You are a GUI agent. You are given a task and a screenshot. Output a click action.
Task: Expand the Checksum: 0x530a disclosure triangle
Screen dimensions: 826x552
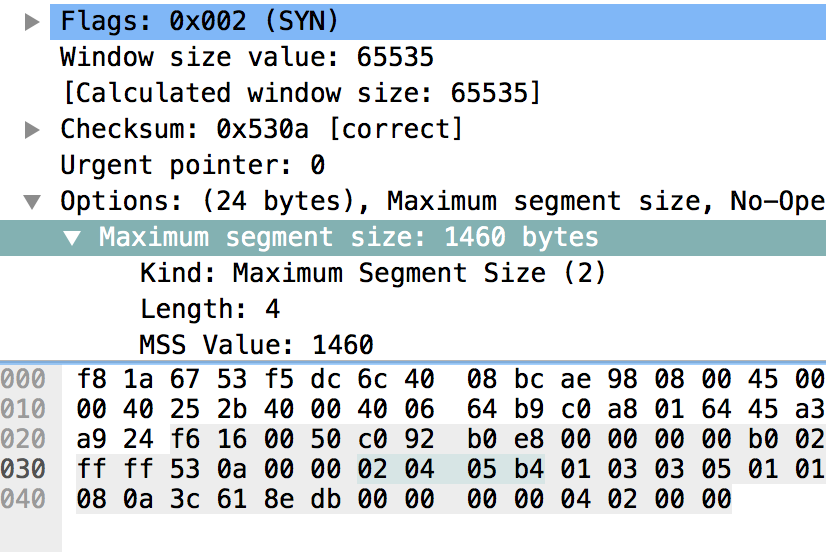[32, 129]
